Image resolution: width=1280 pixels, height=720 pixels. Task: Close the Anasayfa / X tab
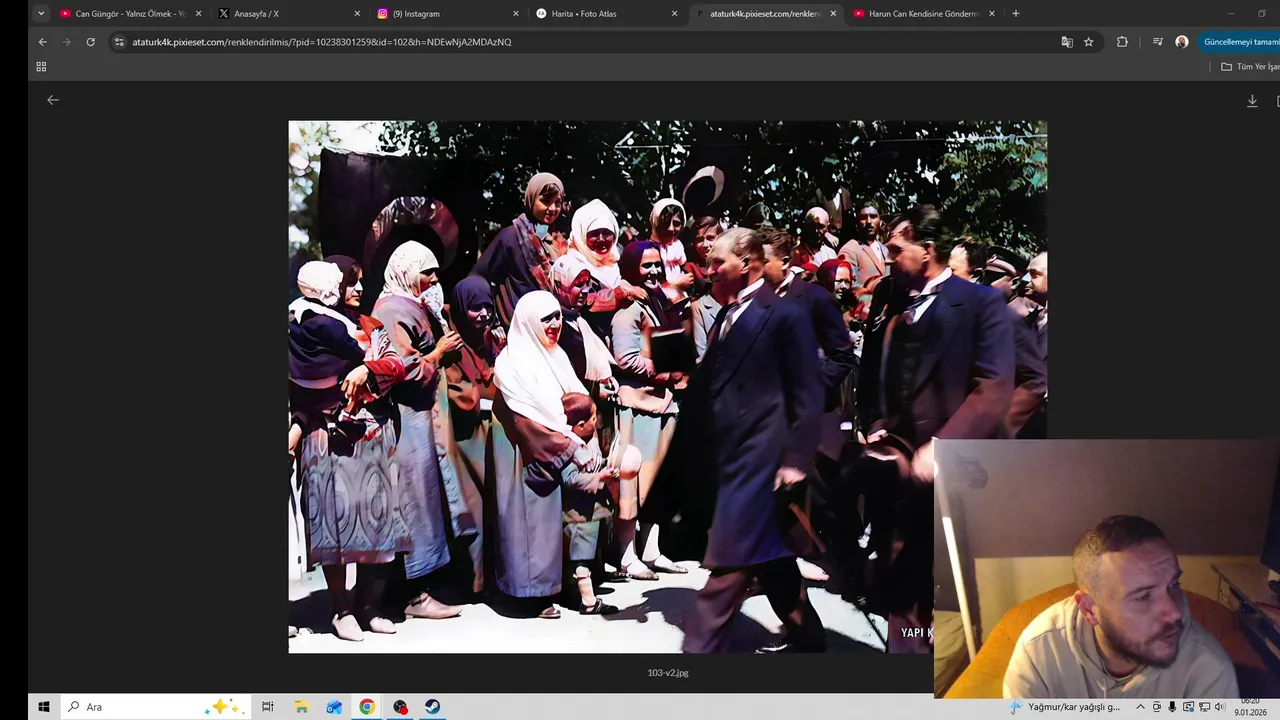[x=357, y=14]
